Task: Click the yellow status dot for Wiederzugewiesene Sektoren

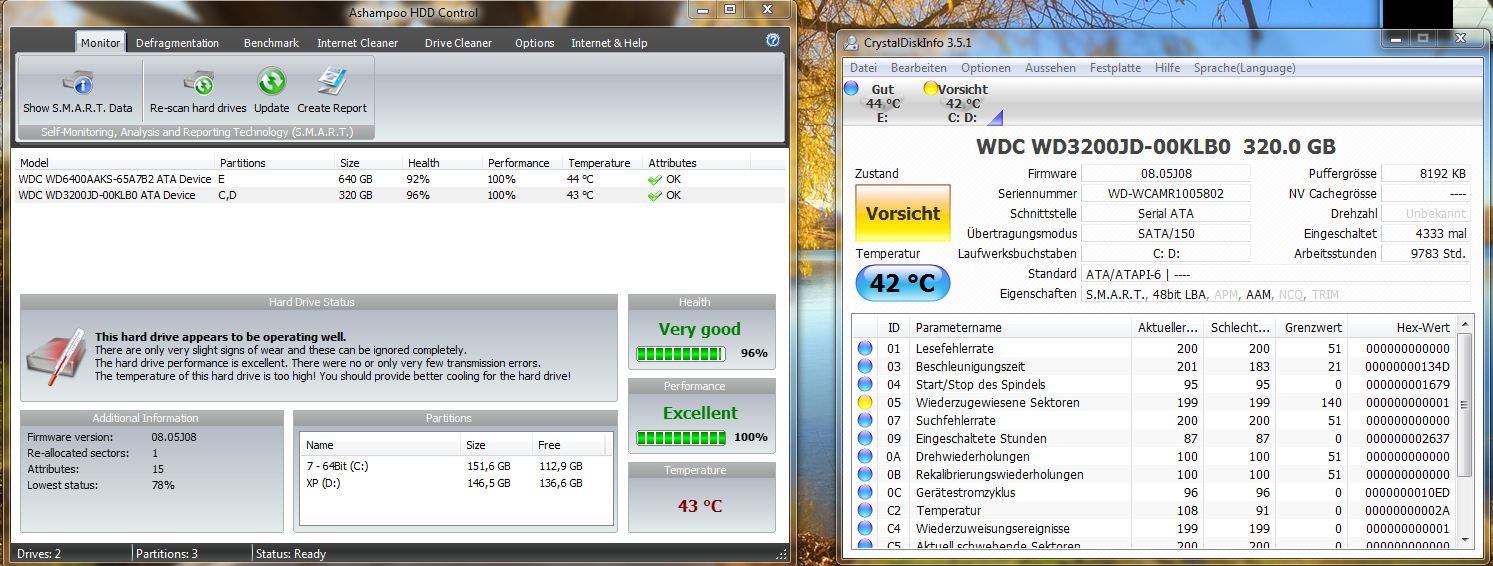Action: click(x=865, y=402)
